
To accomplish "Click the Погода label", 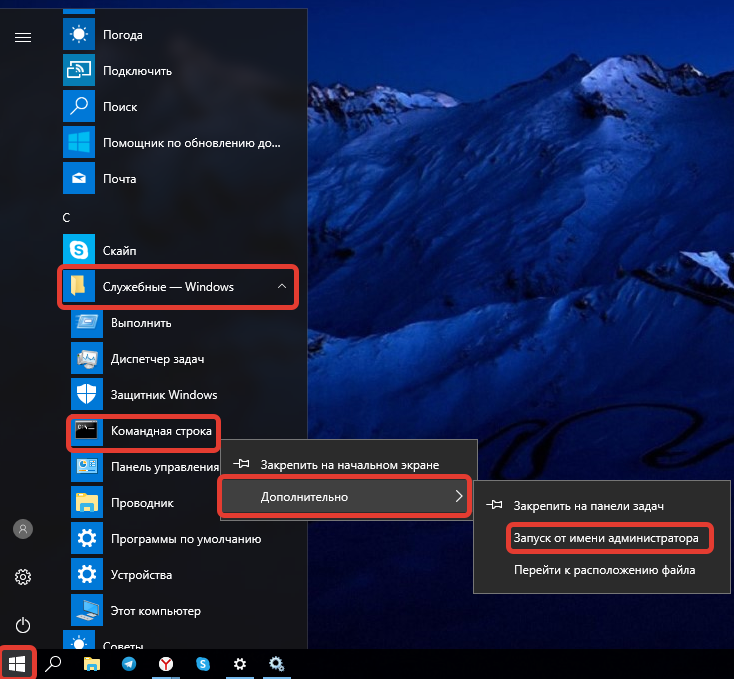I will [x=123, y=35].
